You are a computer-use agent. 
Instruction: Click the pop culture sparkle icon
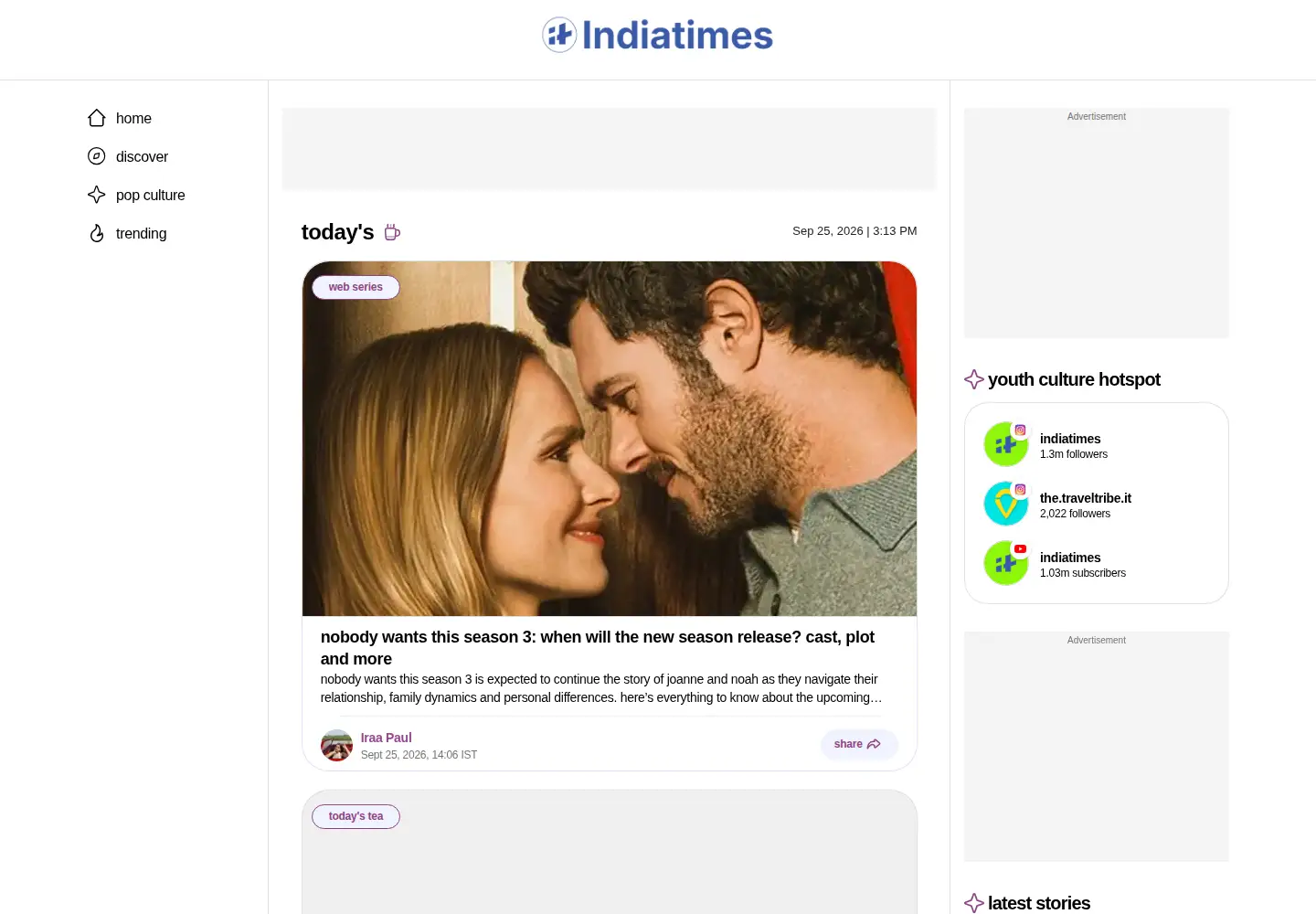97,195
